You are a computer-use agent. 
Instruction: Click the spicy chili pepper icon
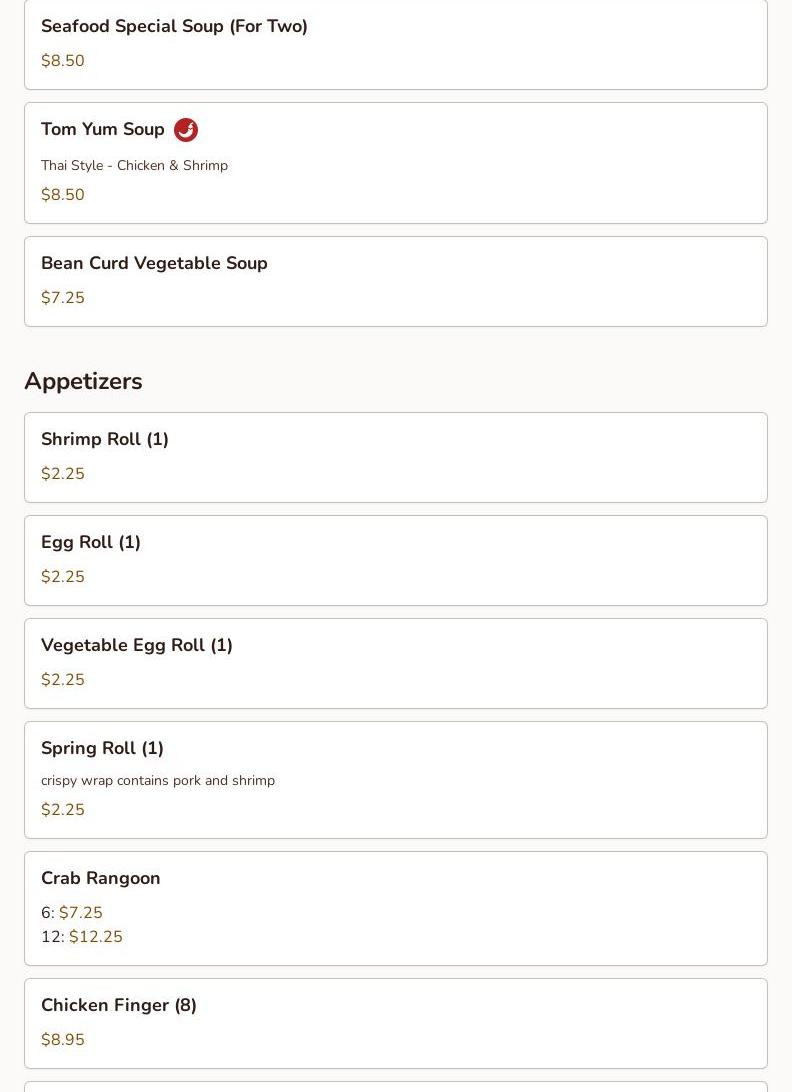click(x=186, y=130)
